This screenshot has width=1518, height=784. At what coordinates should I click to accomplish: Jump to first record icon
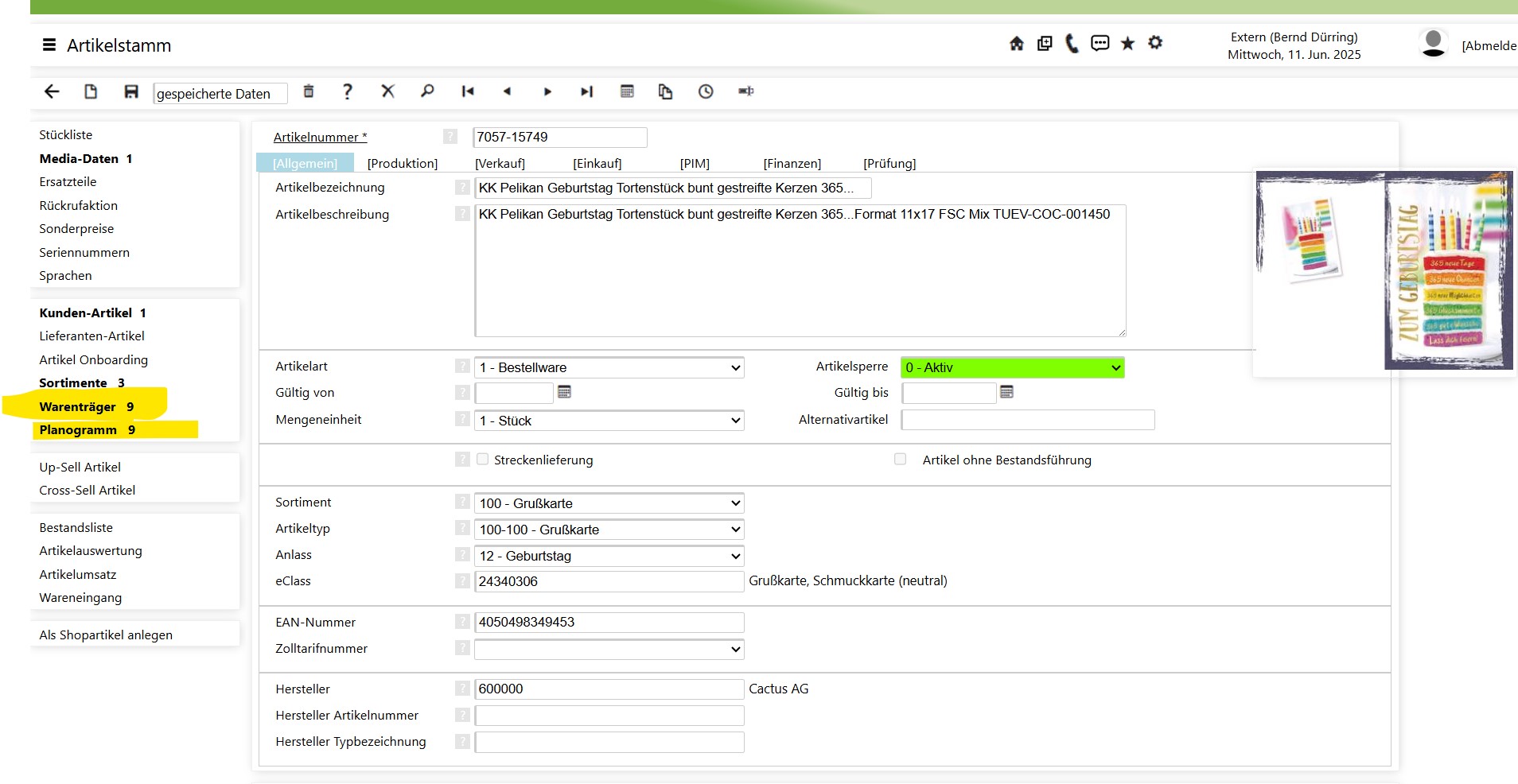(468, 91)
